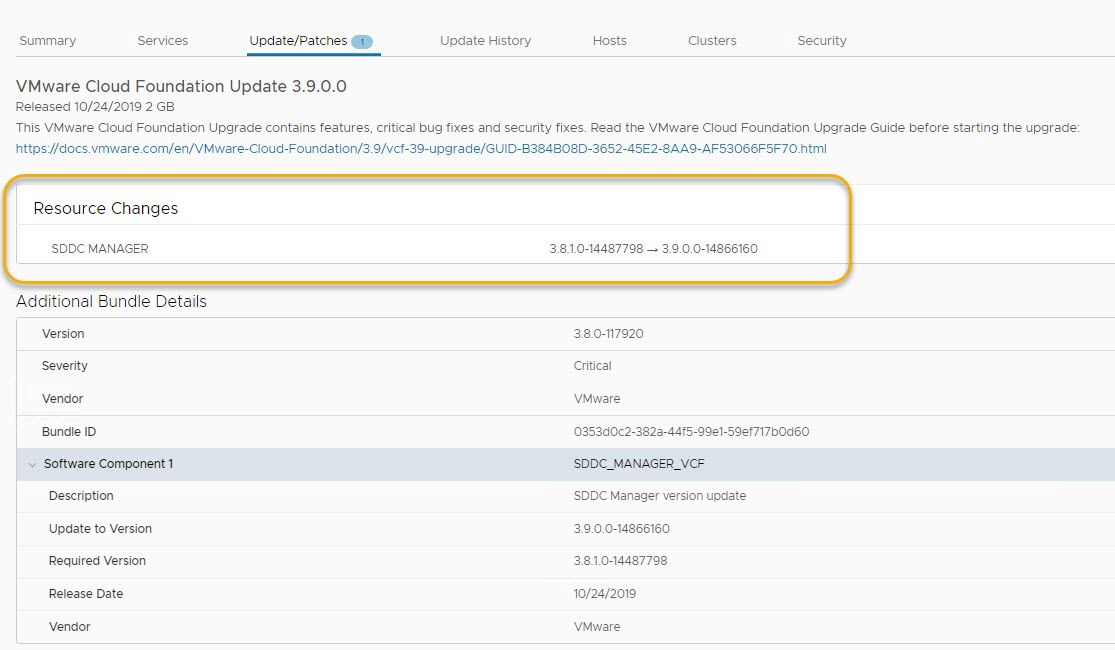Collapse Software Component 1 with its chevron
The height and width of the screenshot is (650, 1115).
click(32, 464)
